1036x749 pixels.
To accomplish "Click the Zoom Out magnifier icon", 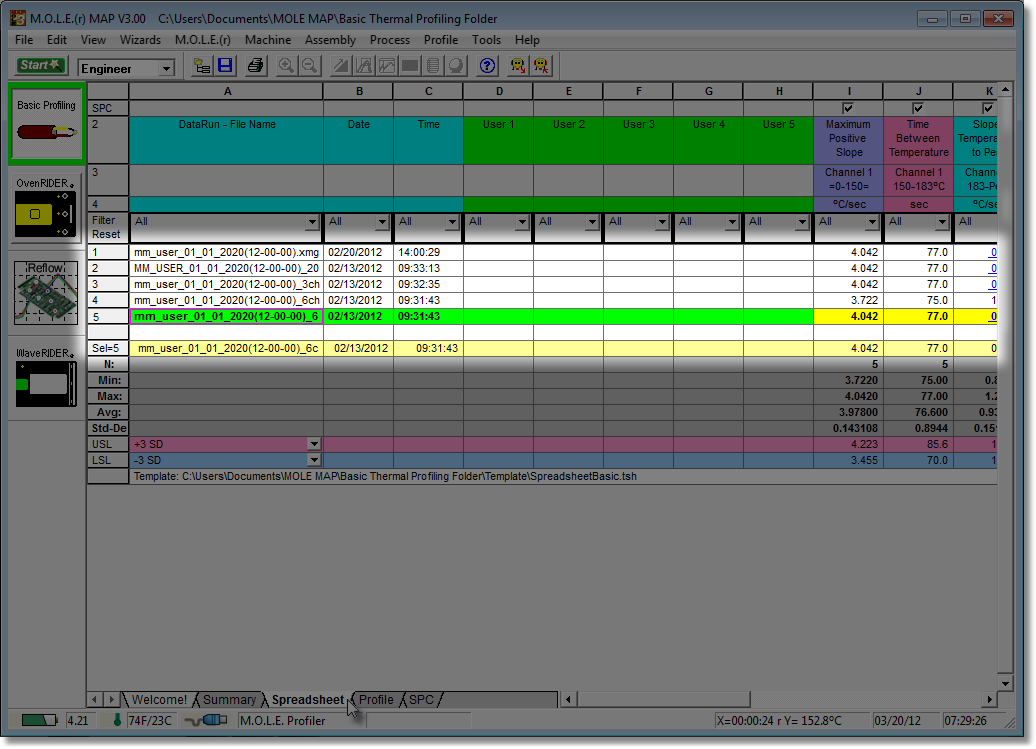I will 309,66.
